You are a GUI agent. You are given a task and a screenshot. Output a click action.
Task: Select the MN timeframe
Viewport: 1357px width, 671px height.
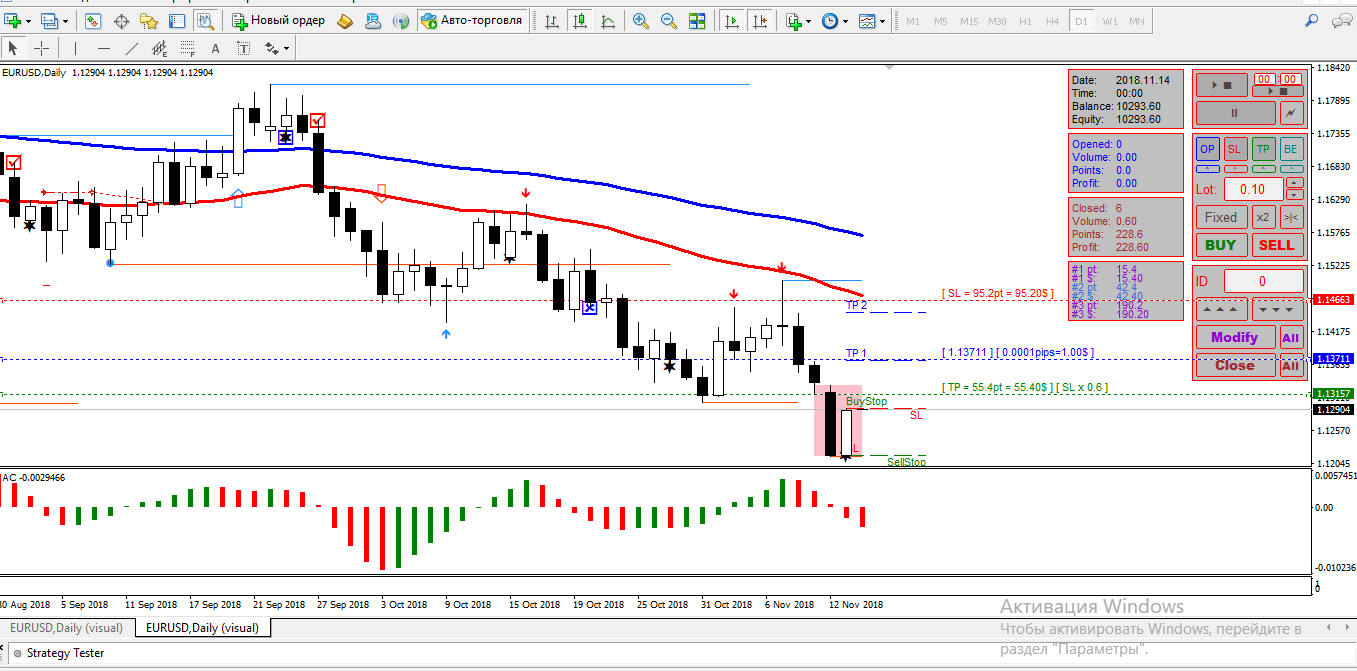(1137, 21)
